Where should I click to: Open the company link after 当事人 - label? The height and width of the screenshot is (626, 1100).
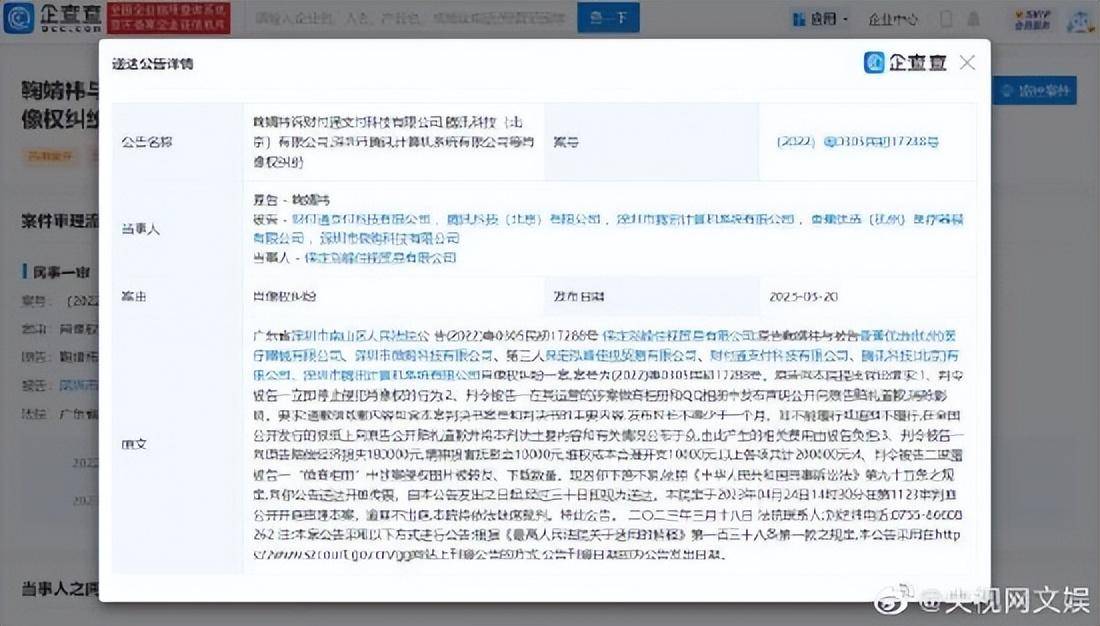point(380,258)
